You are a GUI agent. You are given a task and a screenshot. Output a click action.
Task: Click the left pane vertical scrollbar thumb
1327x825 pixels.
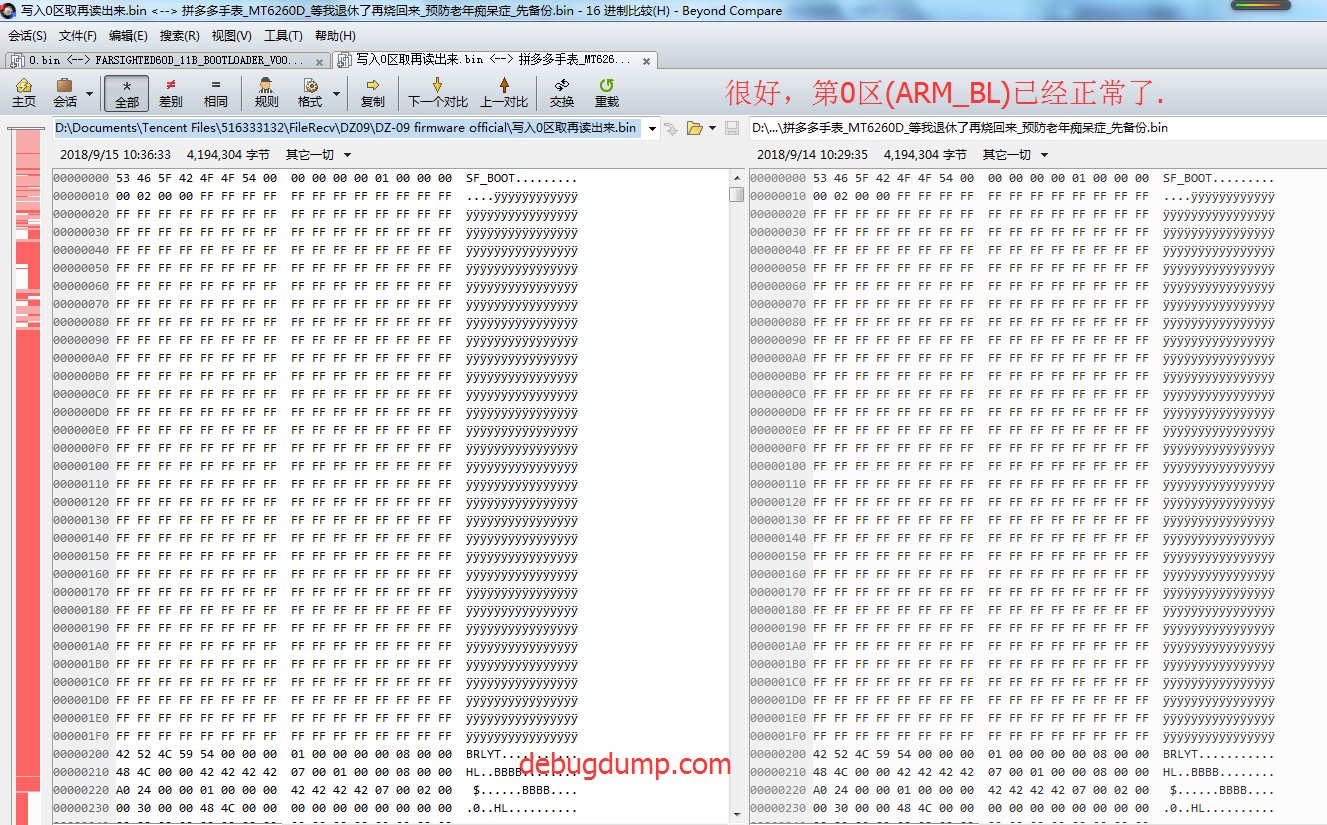click(736, 194)
